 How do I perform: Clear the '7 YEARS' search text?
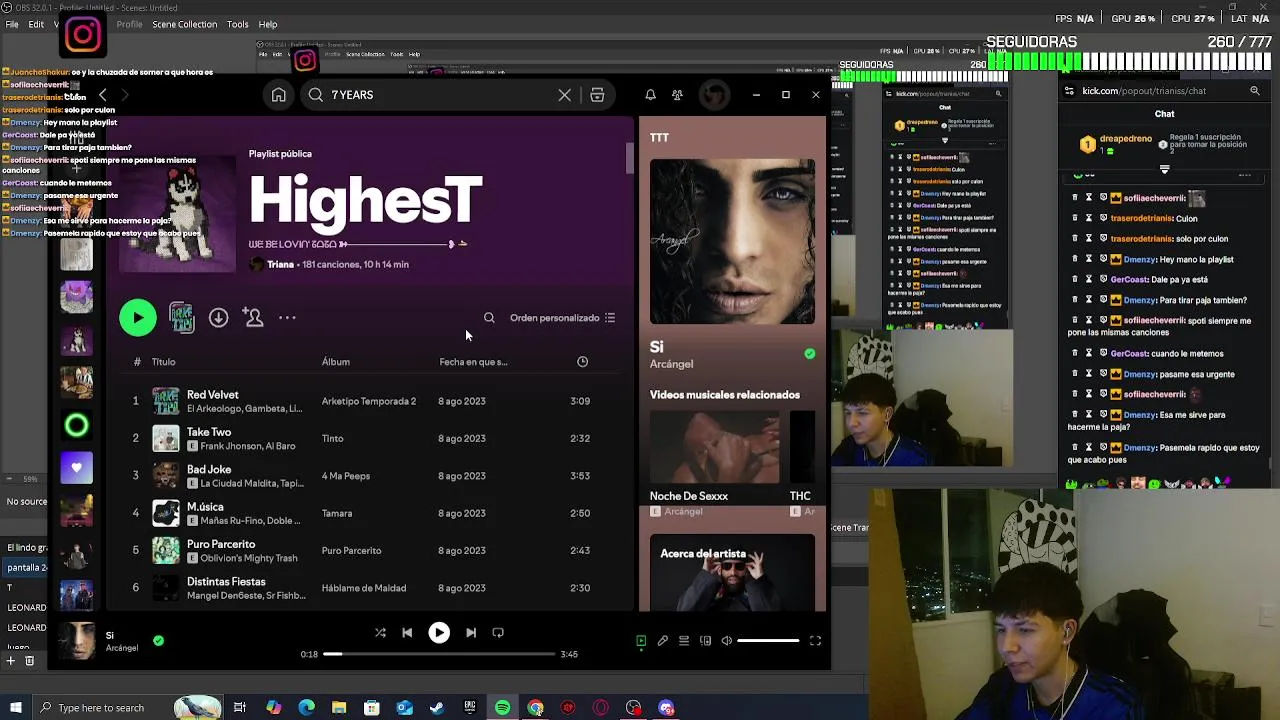pos(565,95)
